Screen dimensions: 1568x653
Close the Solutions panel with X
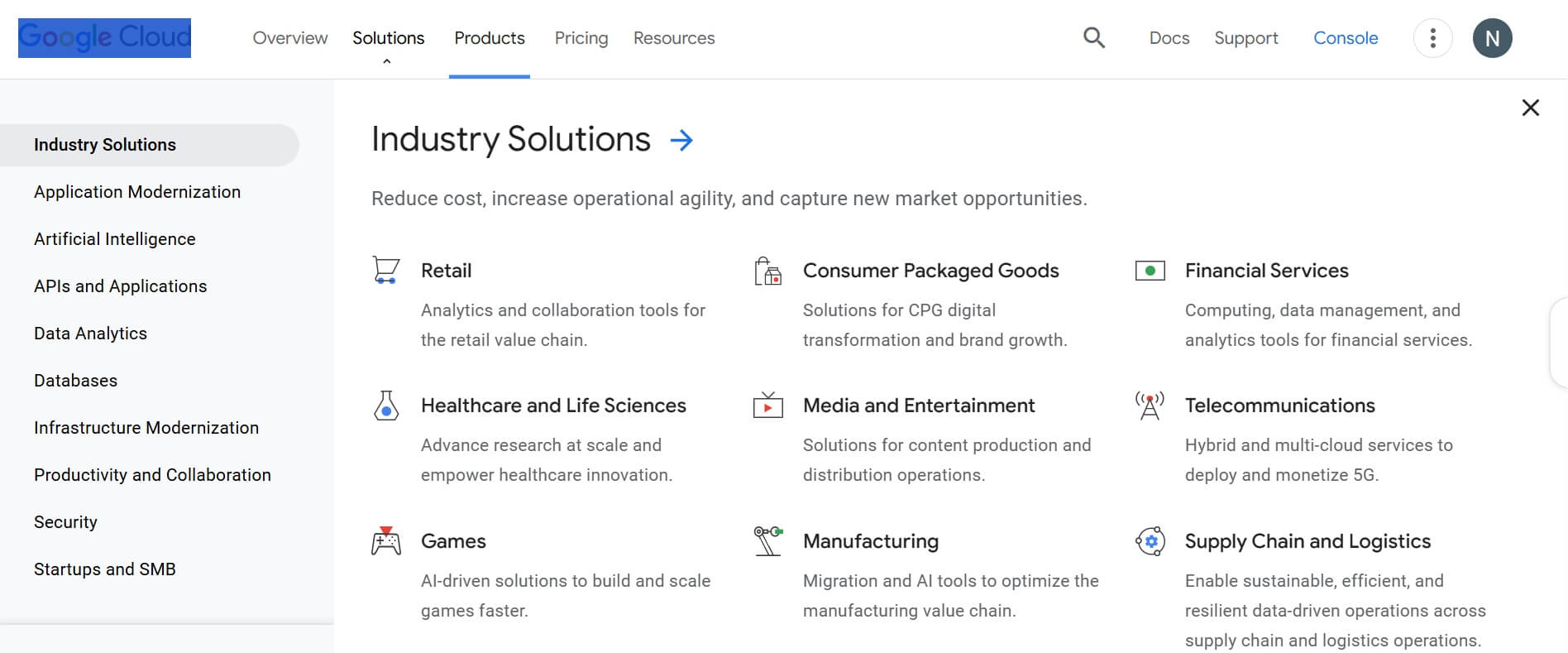click(x=1530, y=108)
